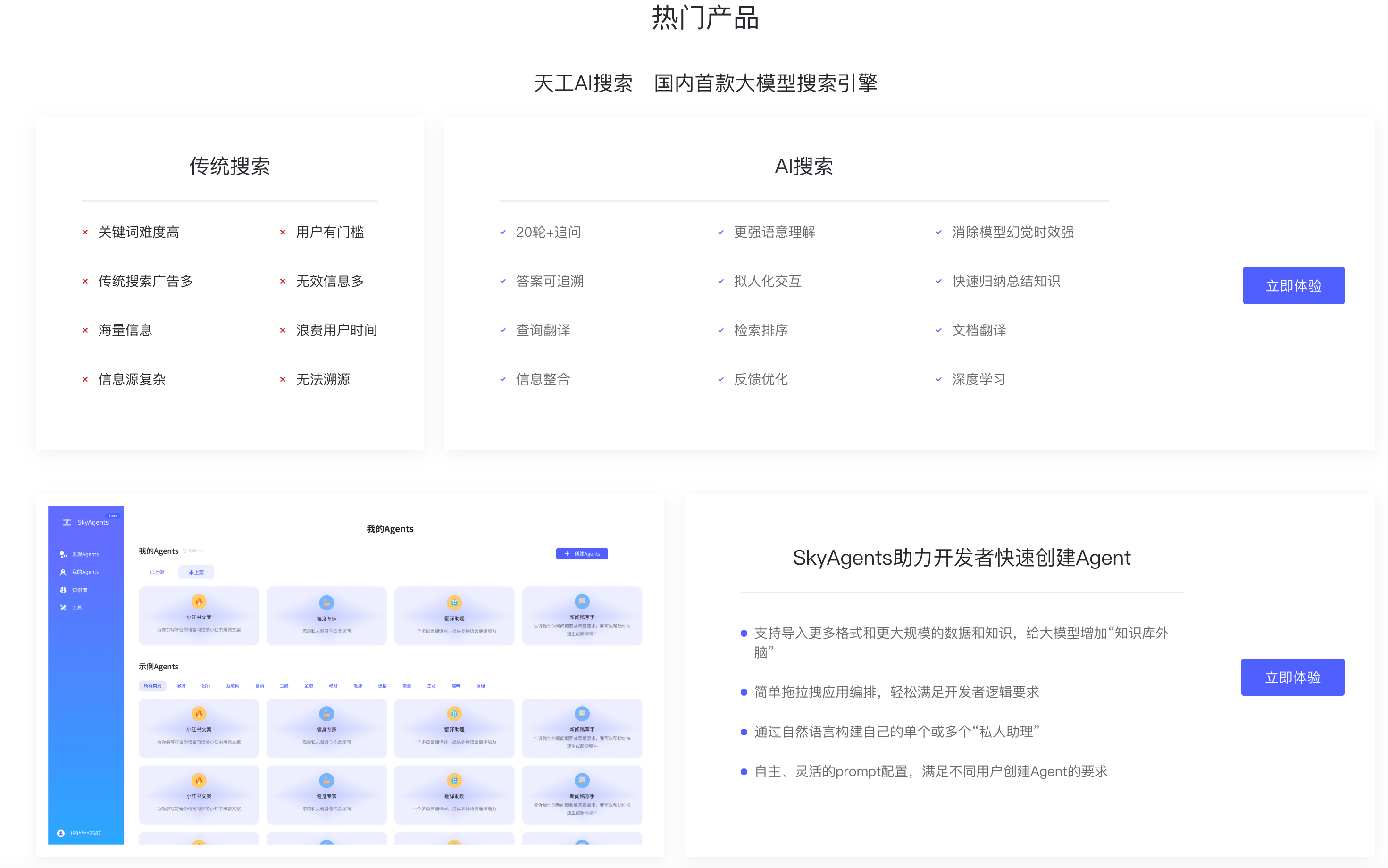Click the 新闻稿写手 card title under 我的Agents

tap(582, 618)
